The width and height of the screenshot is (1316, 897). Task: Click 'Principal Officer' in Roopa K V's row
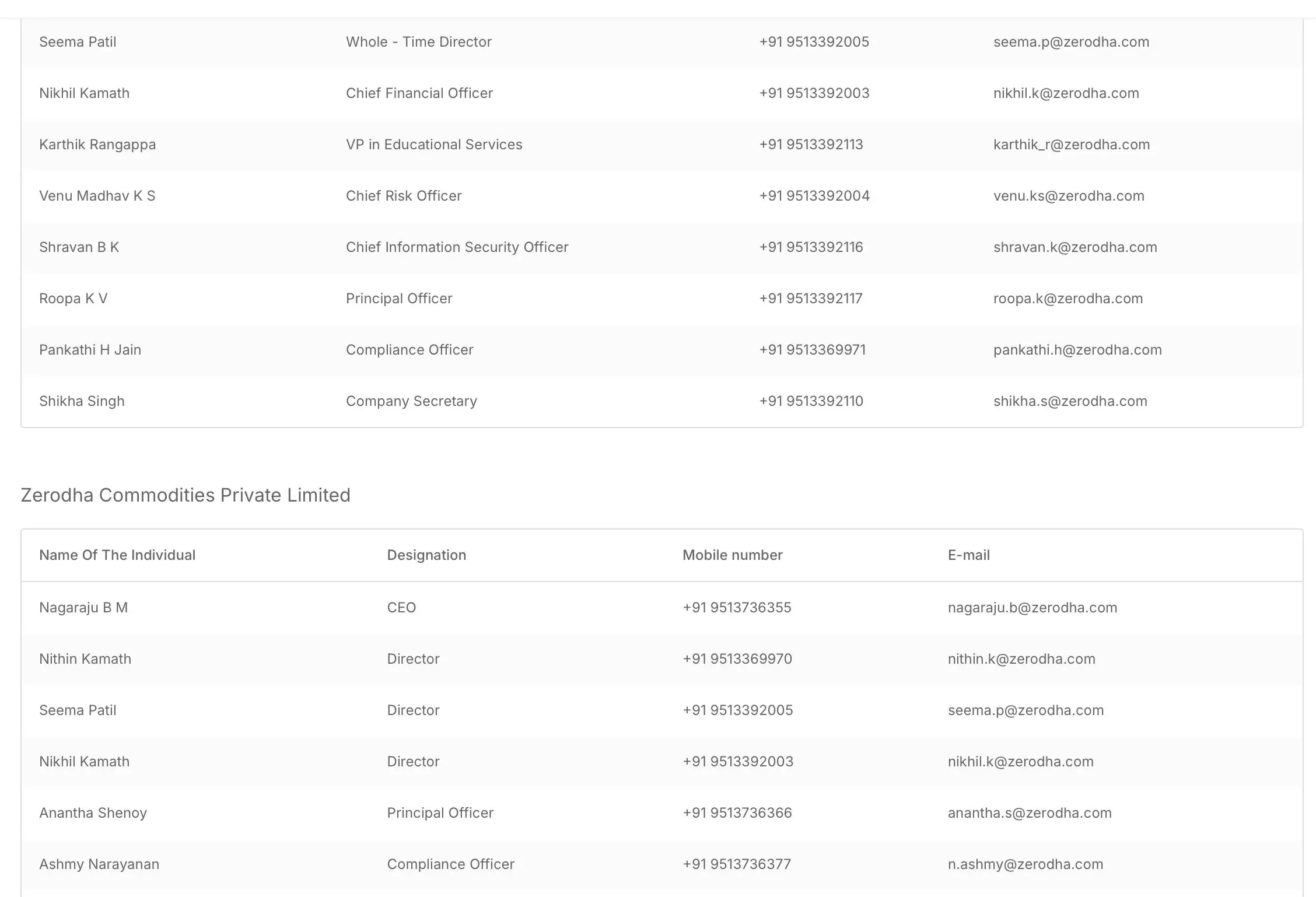(x=399, y=299)
